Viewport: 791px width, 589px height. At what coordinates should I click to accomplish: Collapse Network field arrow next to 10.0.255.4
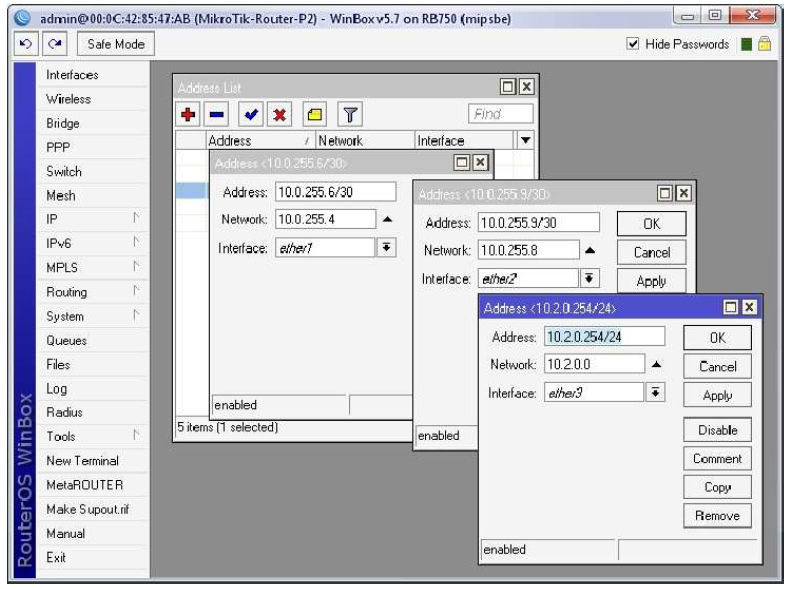point(387,219)
